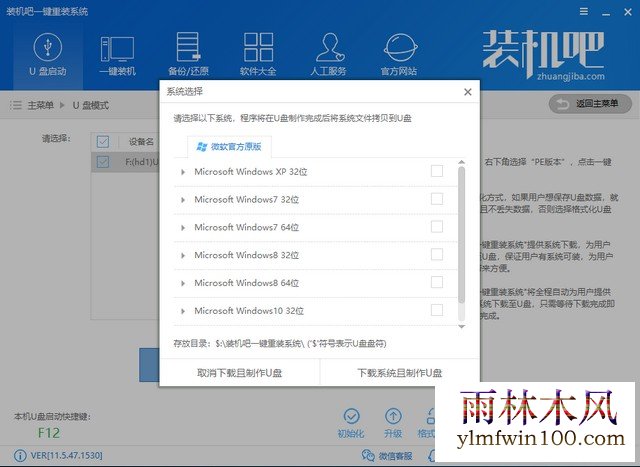Expand the Windows XP 32位 entry arrow

click(x=183, y=172)
